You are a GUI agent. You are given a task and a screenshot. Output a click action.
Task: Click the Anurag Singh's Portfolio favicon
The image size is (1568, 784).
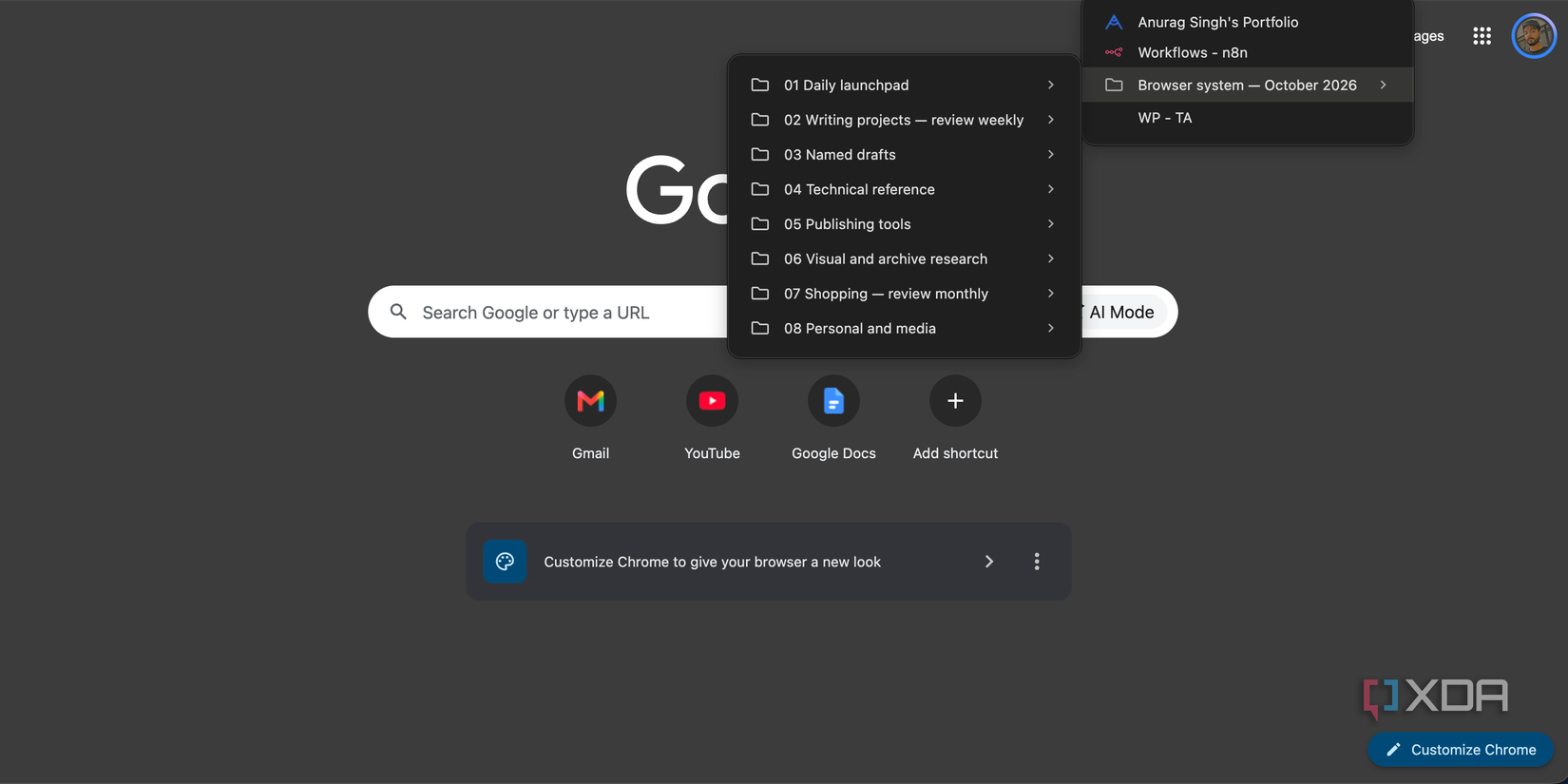(x=1114, y=22)
